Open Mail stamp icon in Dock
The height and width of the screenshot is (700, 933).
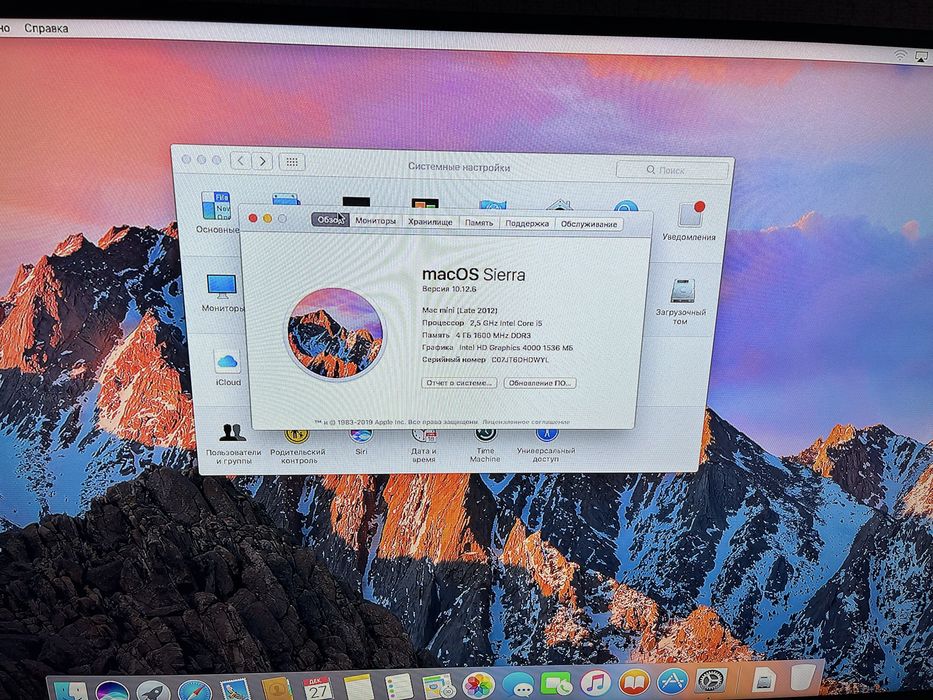pyautogui.click(x=236, y=689)
